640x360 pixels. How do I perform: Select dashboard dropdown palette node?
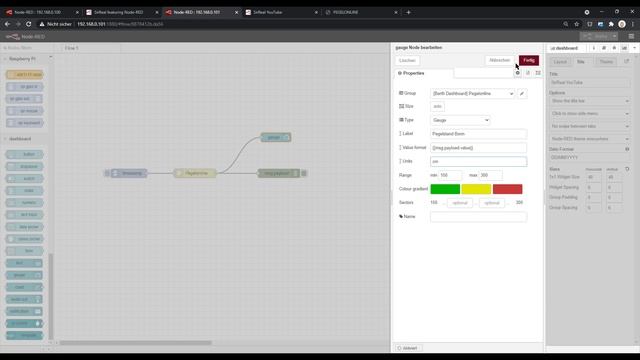24,167
